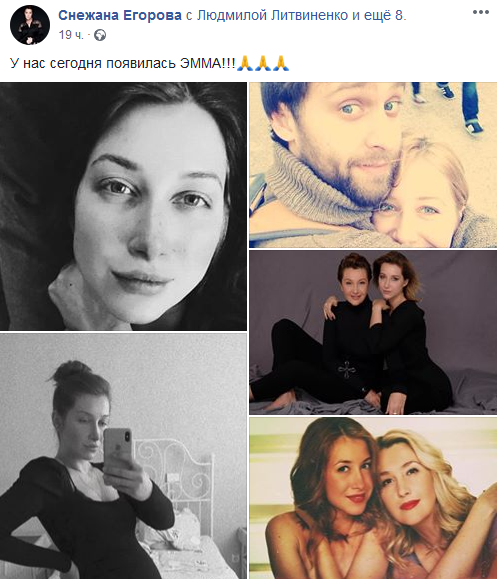Open the couple selfie with the bearded man

pyautogui.click(x=373, y=165)
